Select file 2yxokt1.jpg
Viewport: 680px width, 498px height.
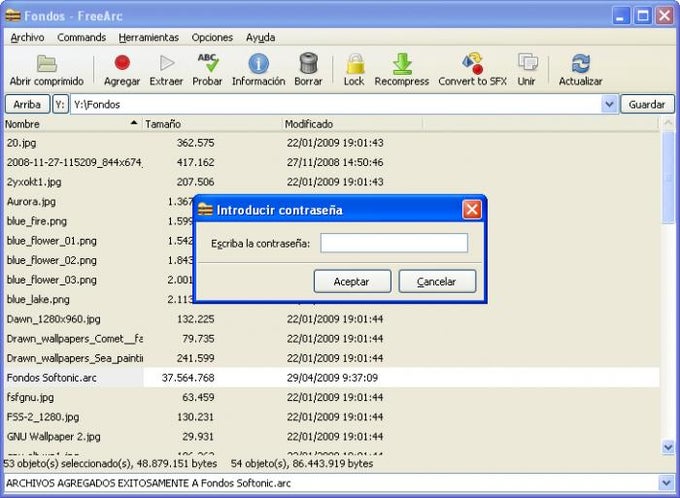[34, 182]
